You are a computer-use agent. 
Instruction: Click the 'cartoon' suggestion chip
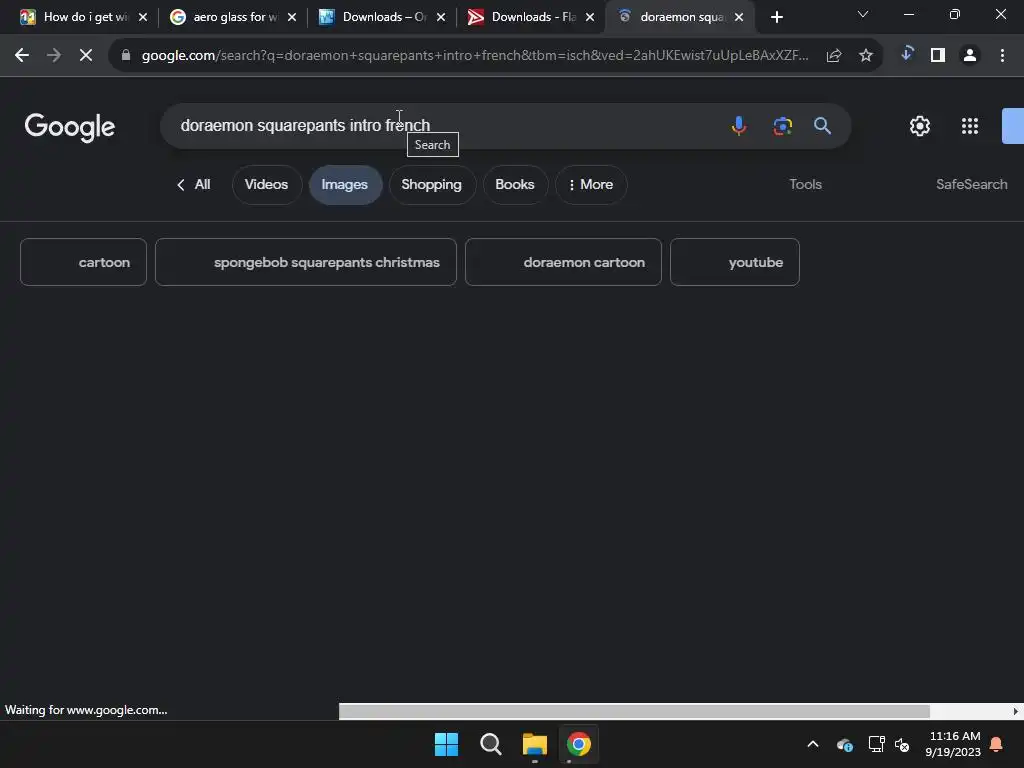(x=84, y=262)
